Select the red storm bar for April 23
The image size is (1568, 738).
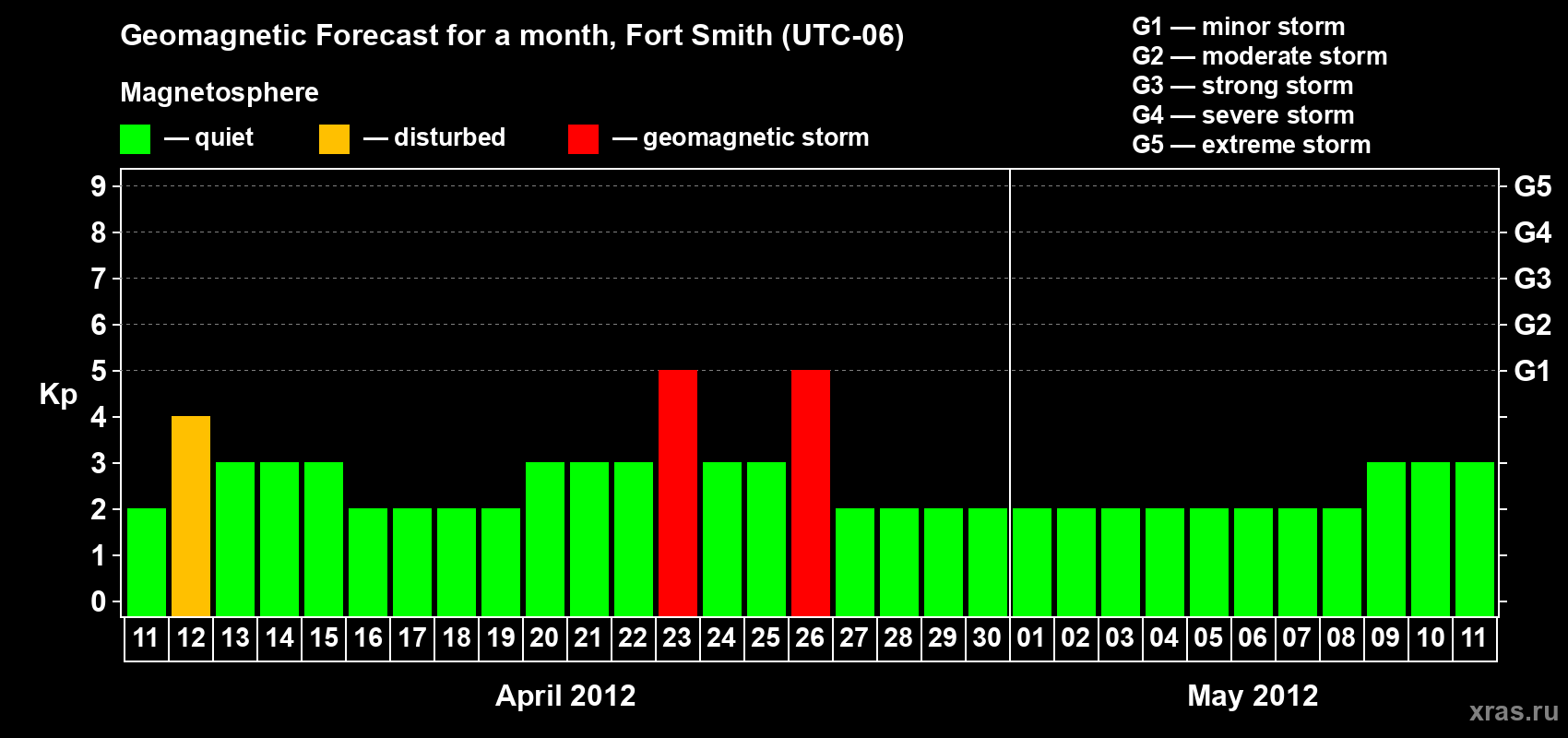678,493
